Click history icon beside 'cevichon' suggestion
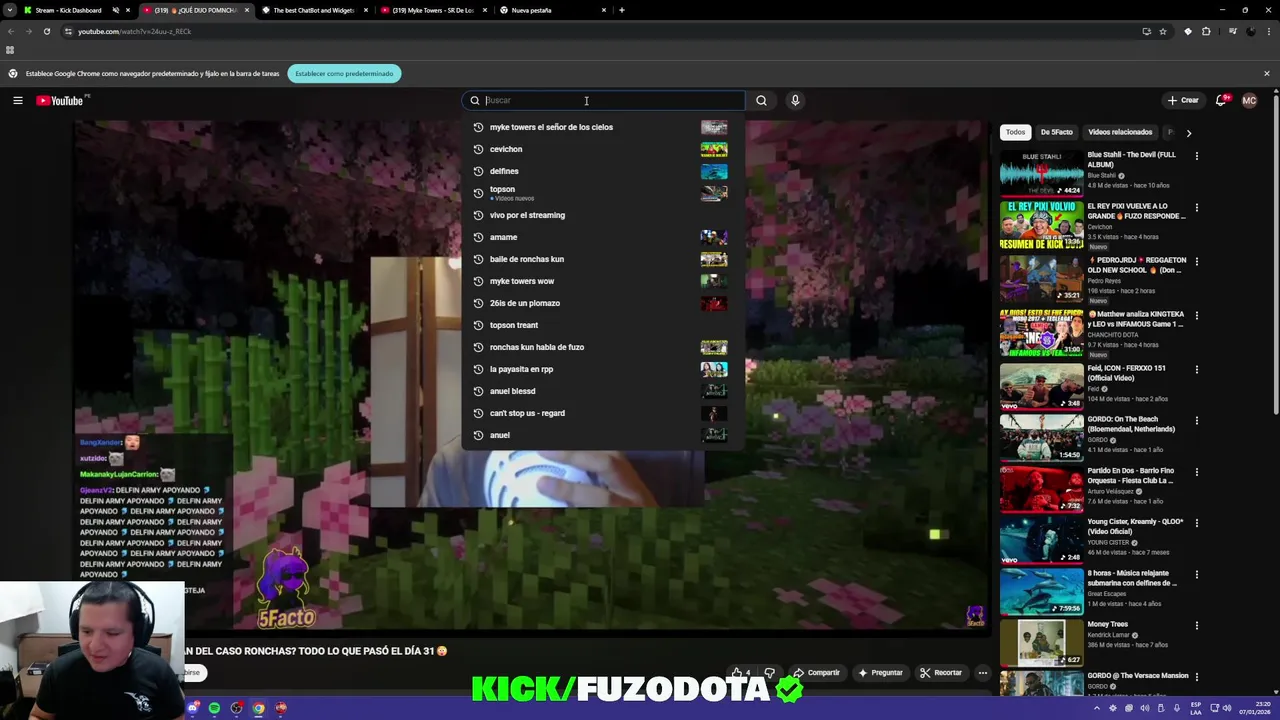This screenshot has width=1280, height=720. click(x=478, y=149)
